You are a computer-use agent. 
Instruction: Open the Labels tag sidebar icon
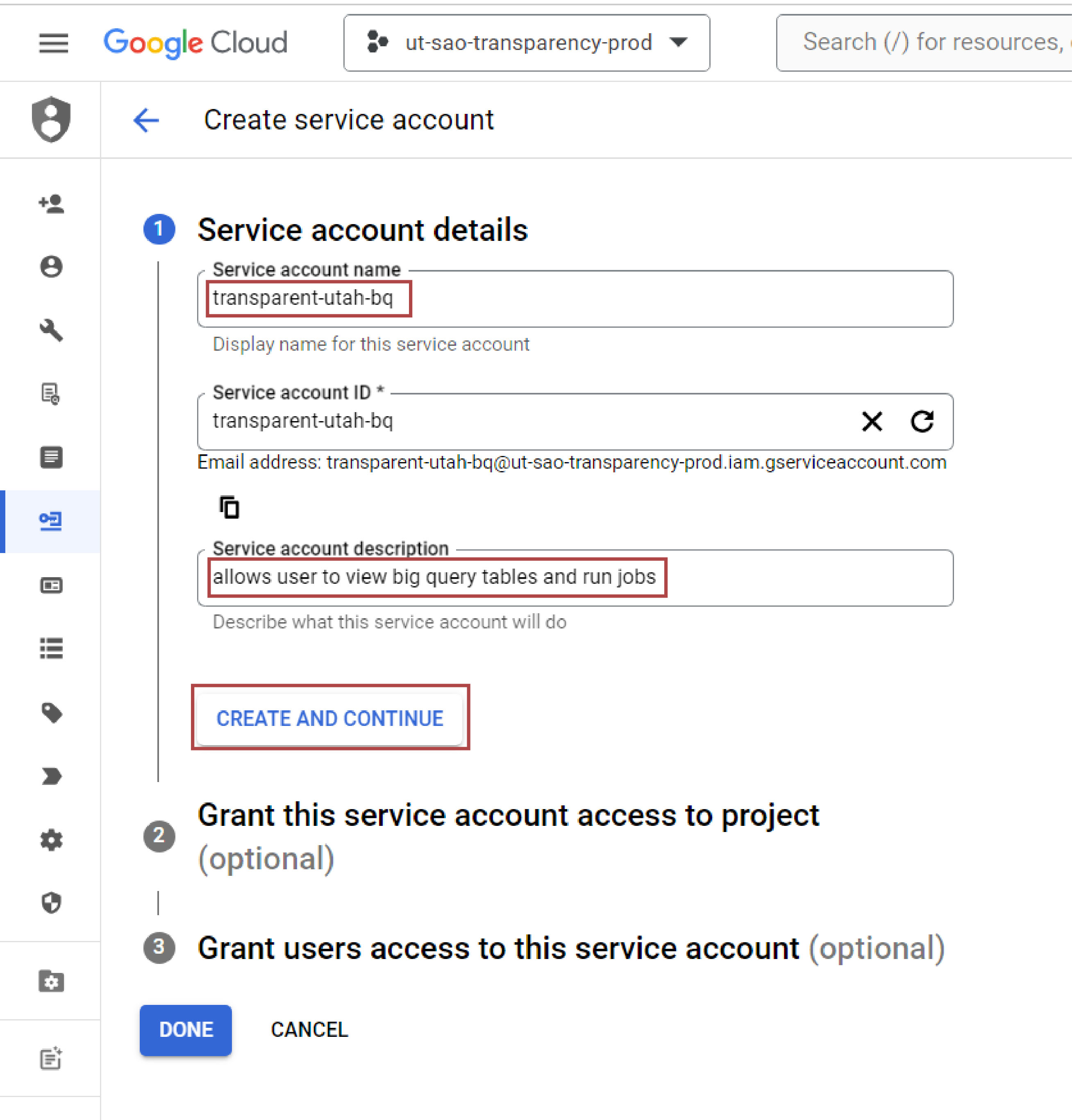(52, 712)
